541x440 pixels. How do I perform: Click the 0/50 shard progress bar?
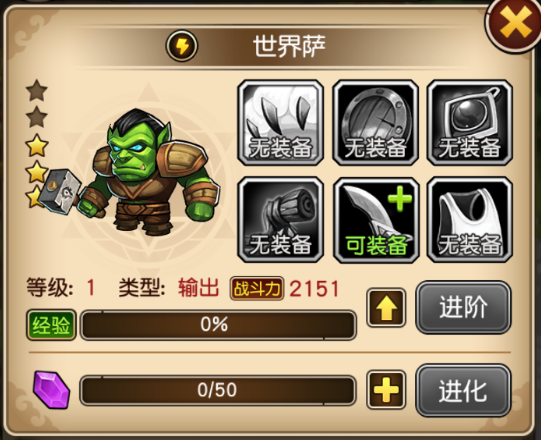[218, 390]
